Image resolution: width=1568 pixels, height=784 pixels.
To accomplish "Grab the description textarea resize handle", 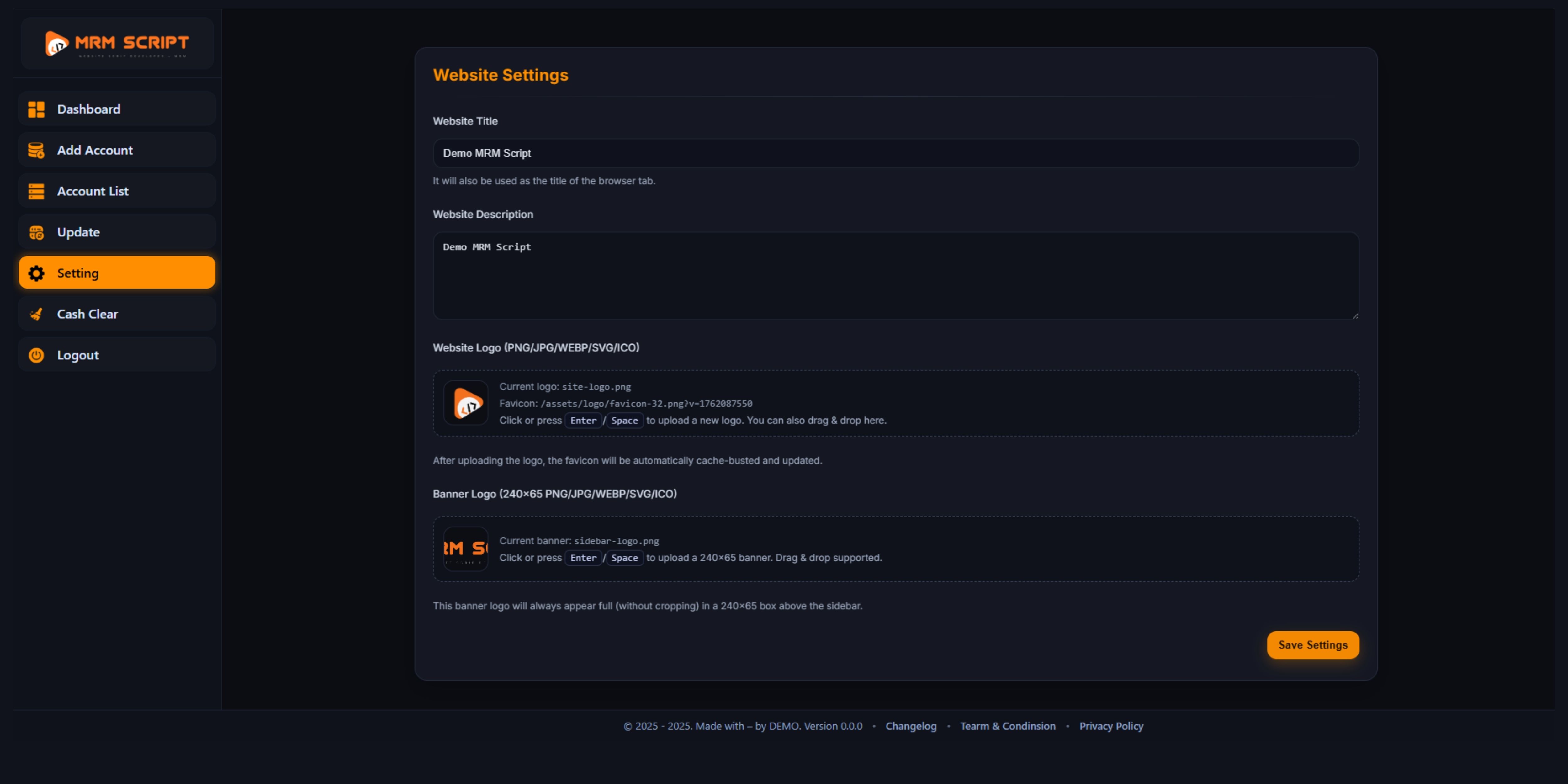I will click(x=1355, y=315).
